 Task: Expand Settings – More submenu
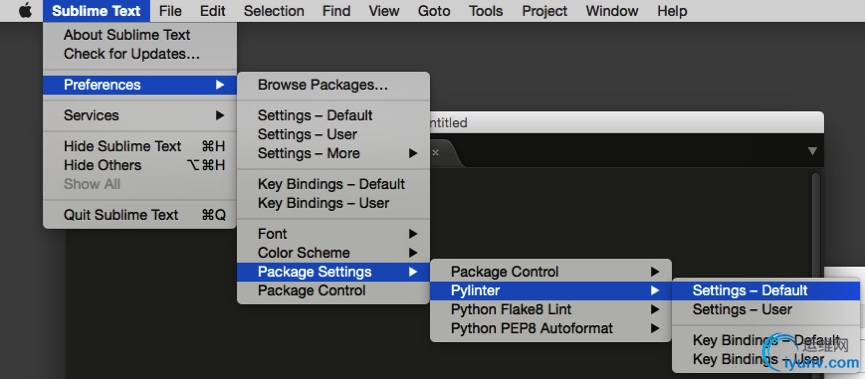333,153
